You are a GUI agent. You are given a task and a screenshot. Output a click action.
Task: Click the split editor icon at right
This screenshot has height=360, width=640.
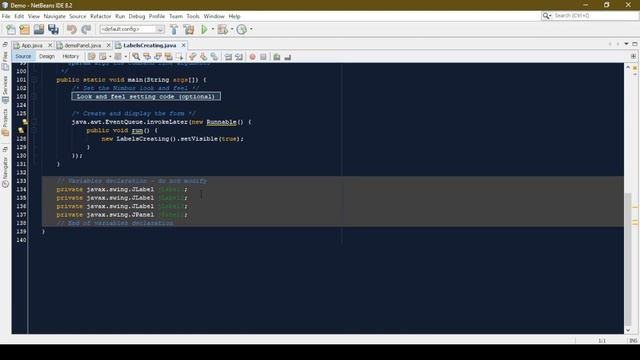tap(633, 56)
